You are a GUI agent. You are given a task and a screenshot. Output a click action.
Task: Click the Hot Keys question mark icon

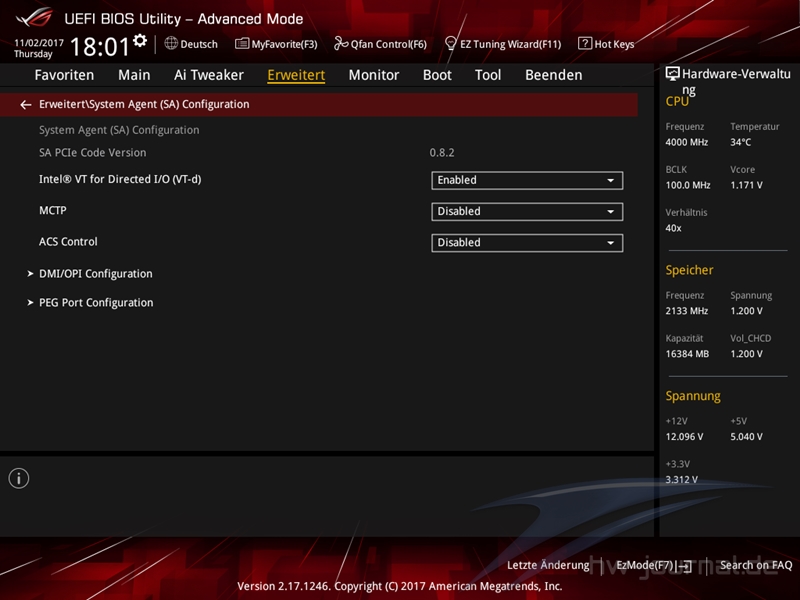[585, 43]
